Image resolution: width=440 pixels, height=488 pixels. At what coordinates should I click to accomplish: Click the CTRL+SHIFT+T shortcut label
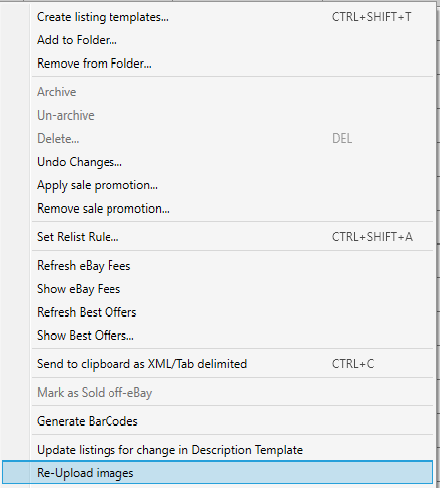pos(372,17)
